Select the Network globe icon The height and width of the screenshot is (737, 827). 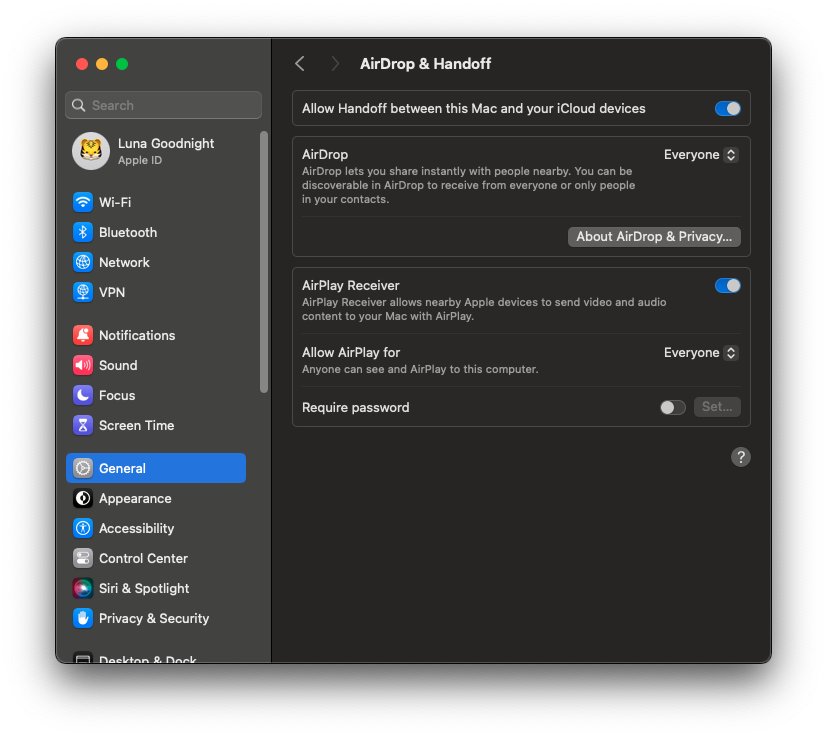coord(83,262)
